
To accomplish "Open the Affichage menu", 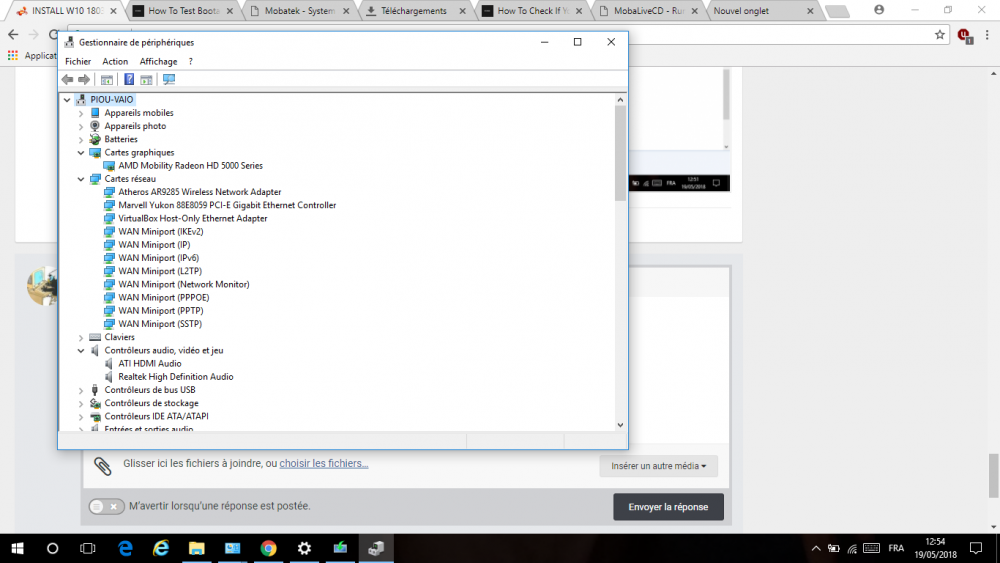I will point(158,62).
